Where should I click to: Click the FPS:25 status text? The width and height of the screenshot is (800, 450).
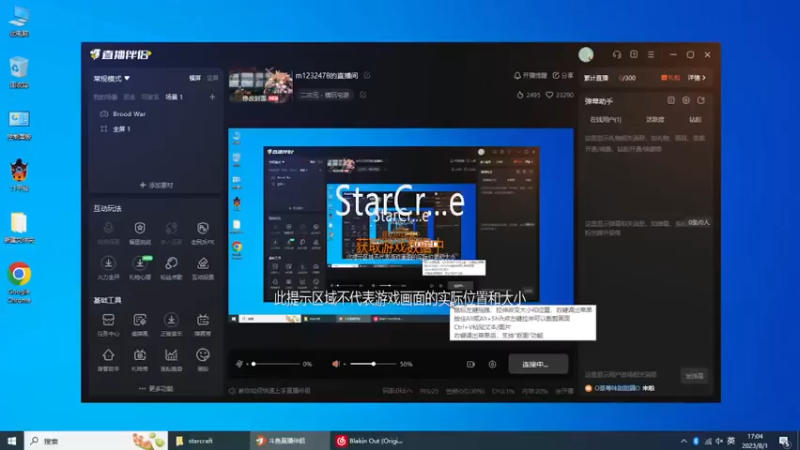coord(429,391)
